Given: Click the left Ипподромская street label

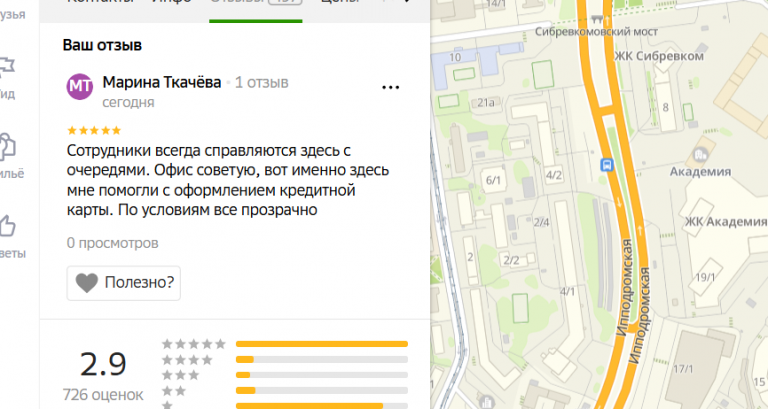Looking at the screenshot, I should pos(624,288).
